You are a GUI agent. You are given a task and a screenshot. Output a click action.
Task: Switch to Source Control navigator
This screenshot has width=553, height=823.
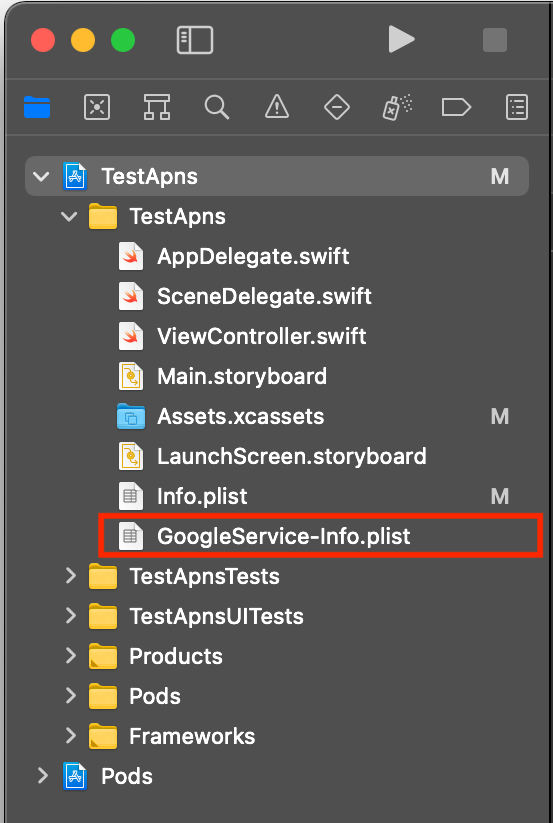tap(97, 108)
